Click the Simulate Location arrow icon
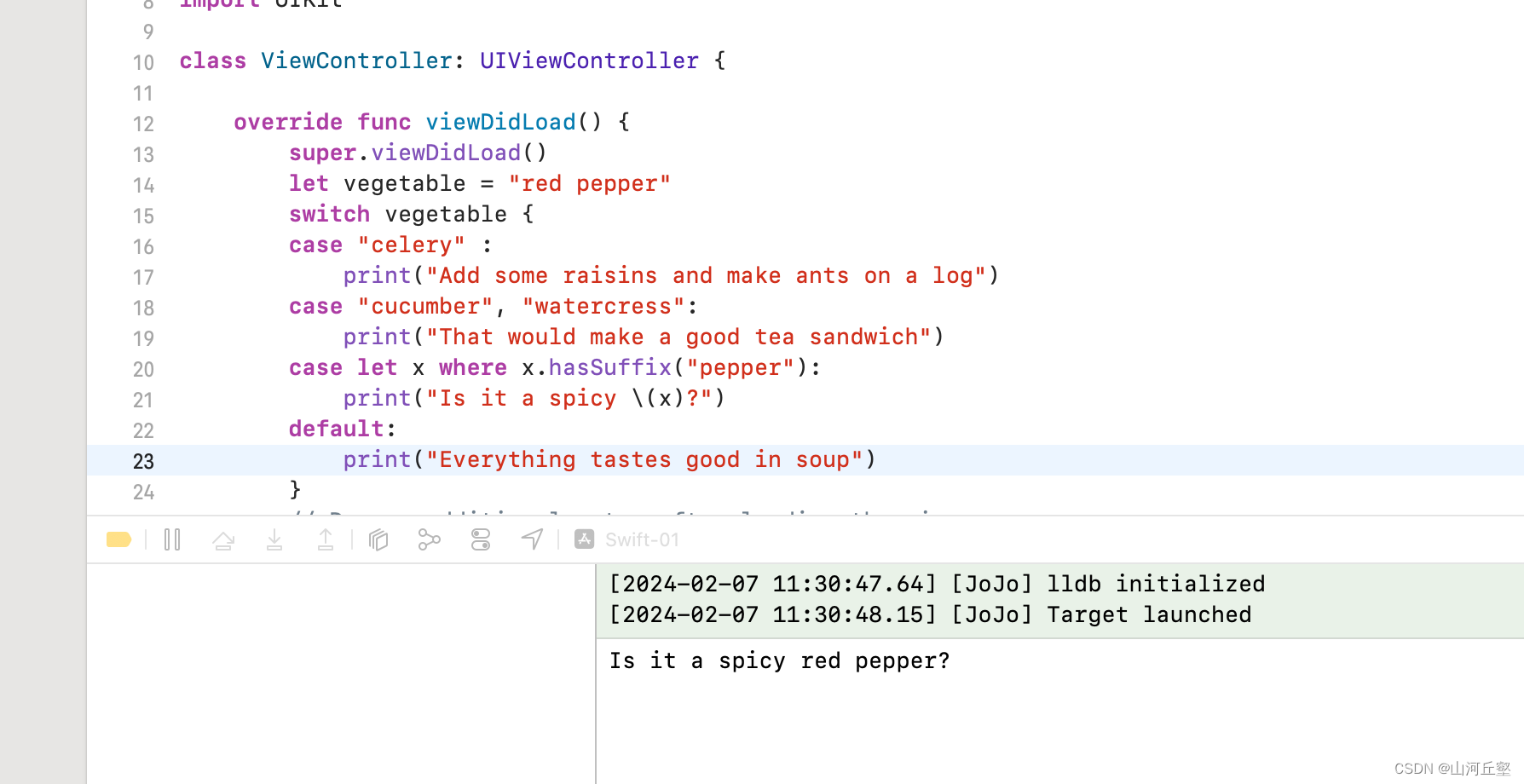This screenshot has height=784, width=1524. pyautogui.click(x=532, y=539)
